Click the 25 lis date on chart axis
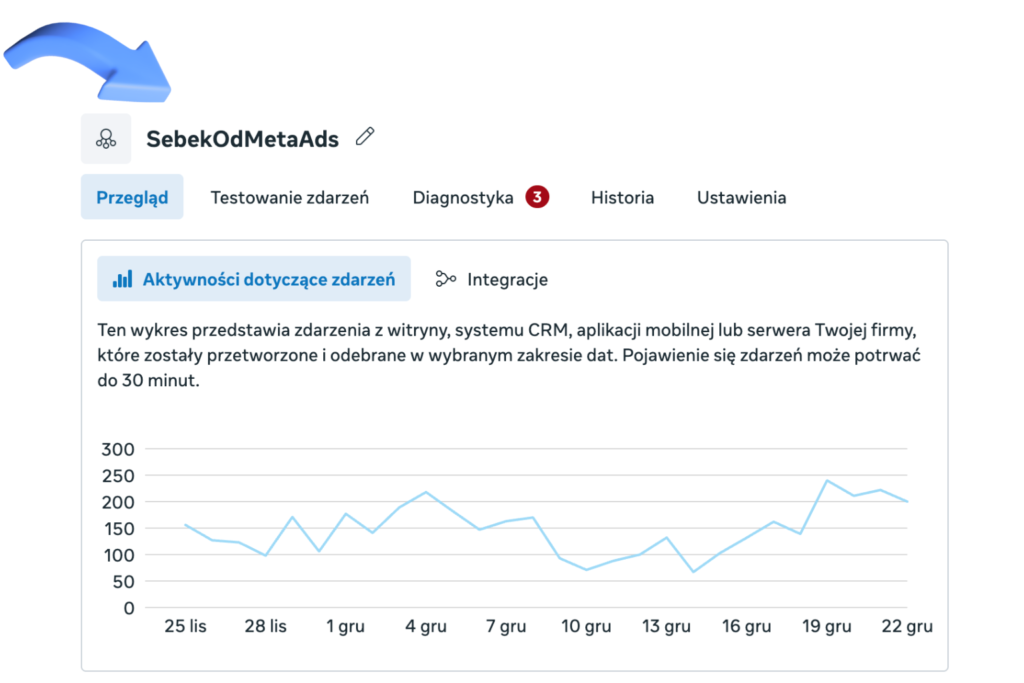 (185, 627)
